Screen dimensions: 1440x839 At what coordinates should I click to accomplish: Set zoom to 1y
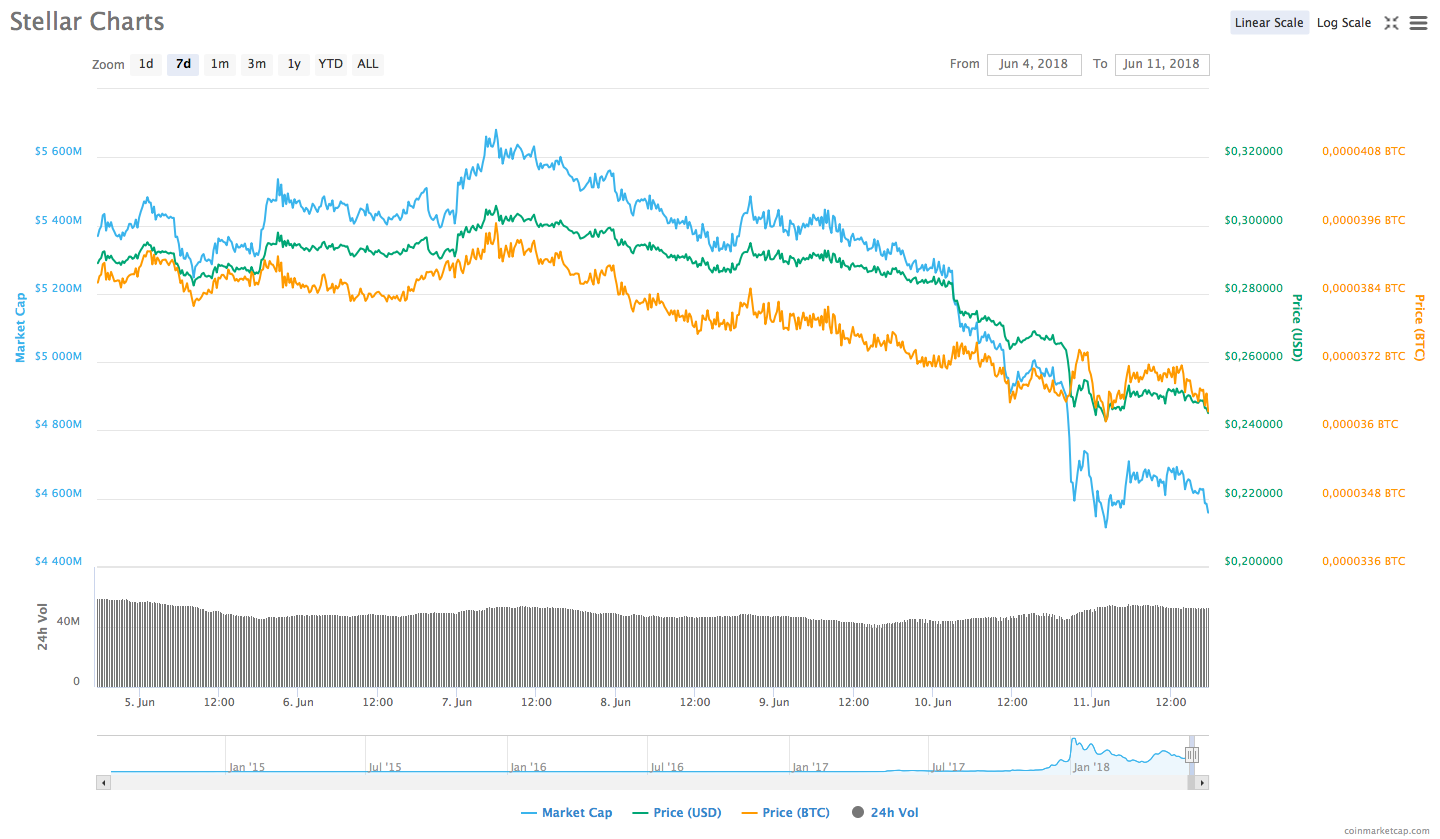tap(294, 64)
